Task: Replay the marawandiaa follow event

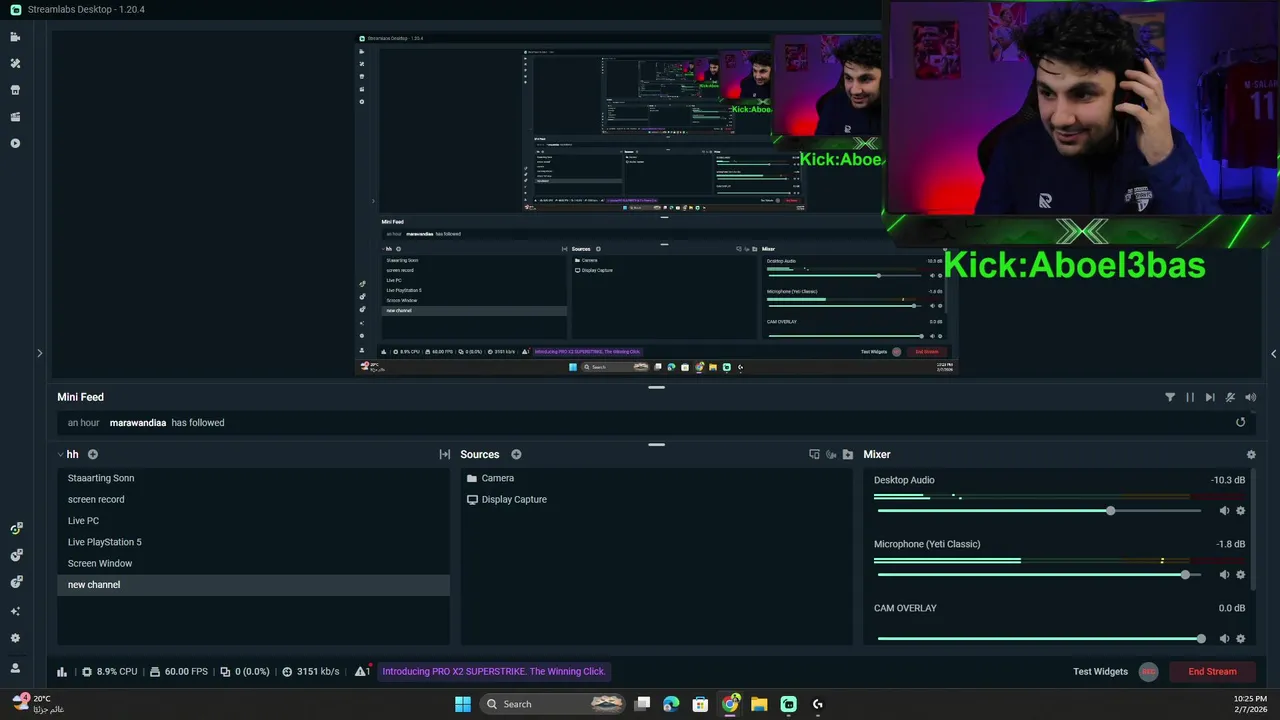Action: [x=1240, y=422]
